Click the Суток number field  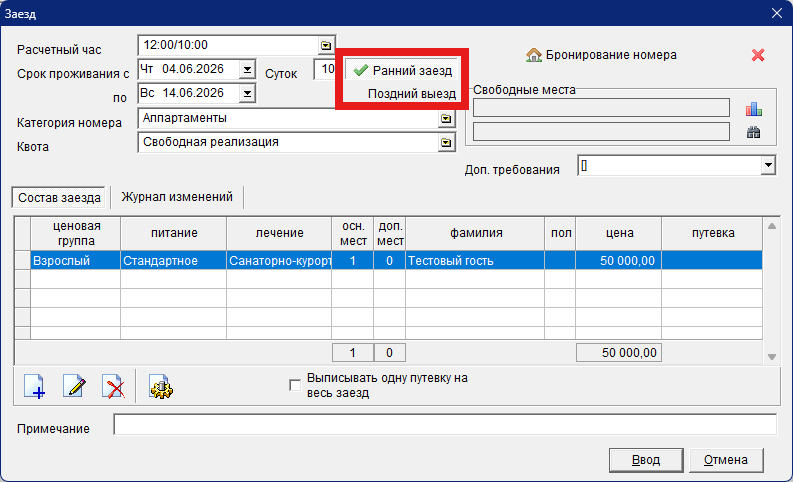pos(325,69)
